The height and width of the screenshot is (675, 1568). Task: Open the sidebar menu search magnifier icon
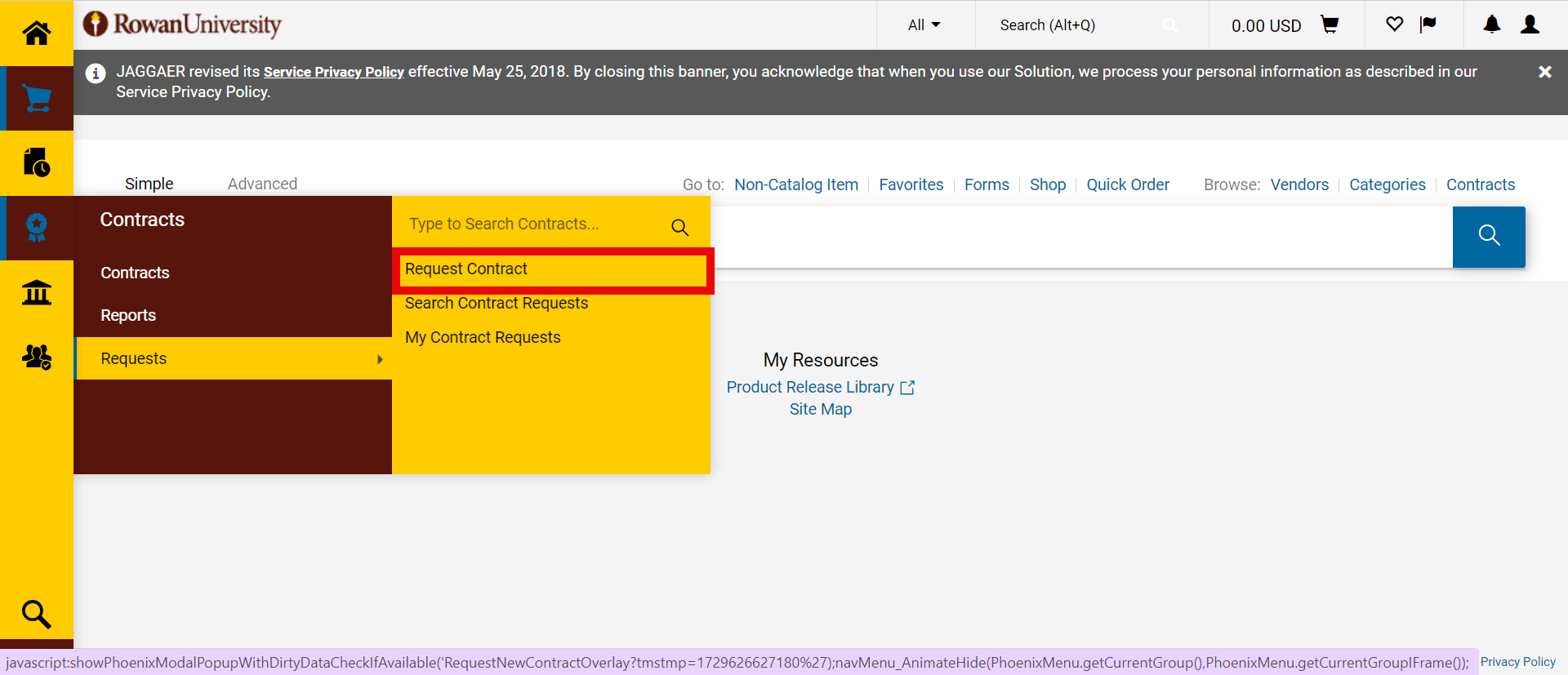[36, 614]
